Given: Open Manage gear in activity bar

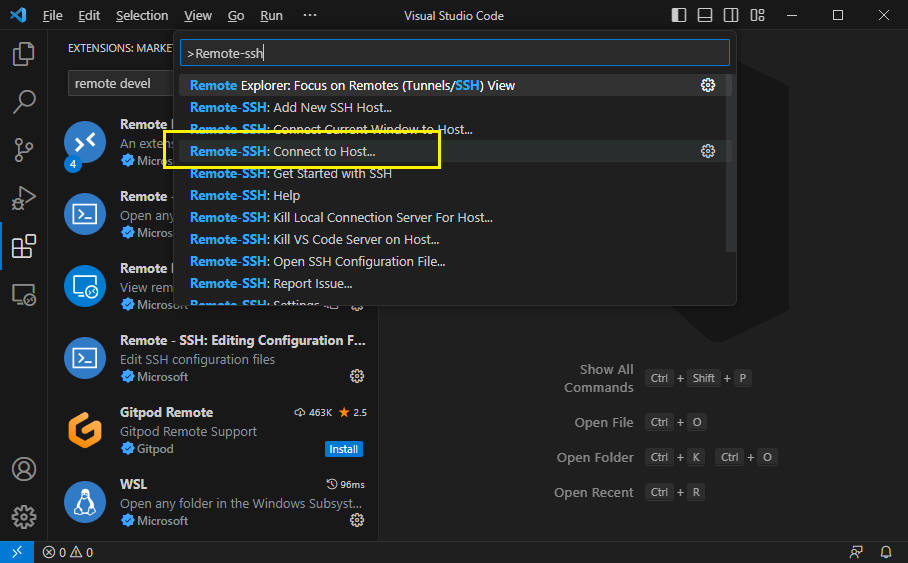Looking at the screenshot, I should coord(24,517).
